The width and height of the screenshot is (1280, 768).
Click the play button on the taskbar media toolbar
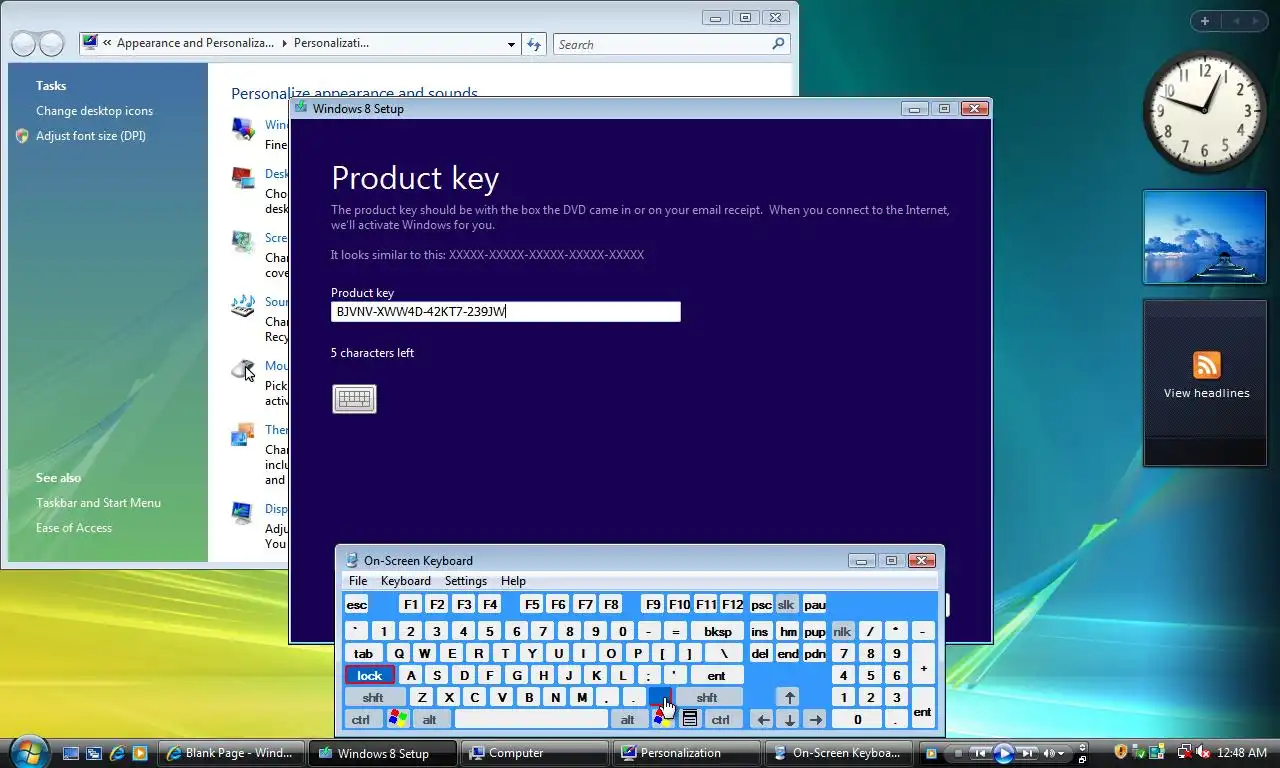tap(1004, 753)
